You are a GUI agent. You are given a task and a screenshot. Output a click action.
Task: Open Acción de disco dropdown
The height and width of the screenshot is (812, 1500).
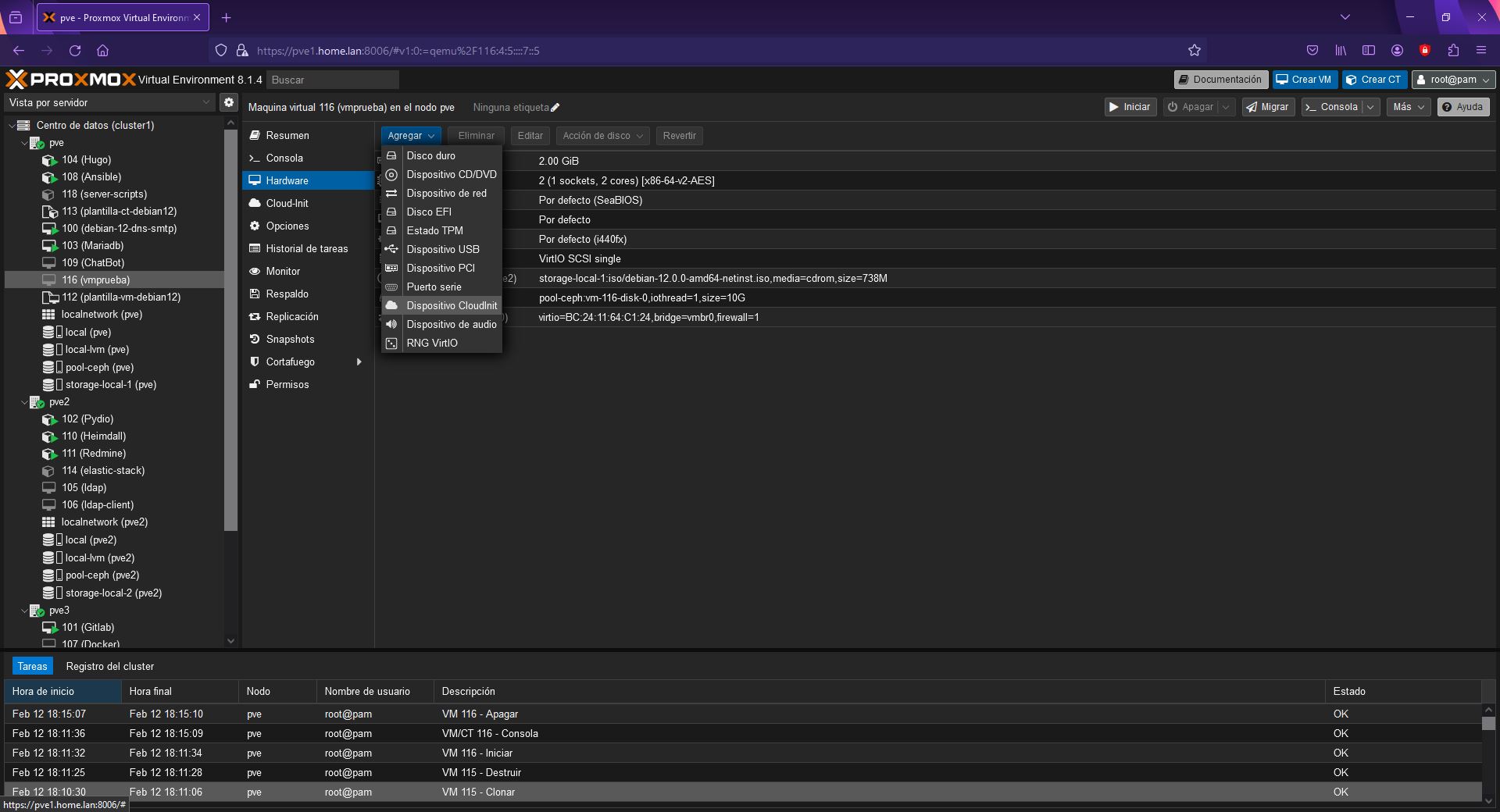tap(603, 136)
